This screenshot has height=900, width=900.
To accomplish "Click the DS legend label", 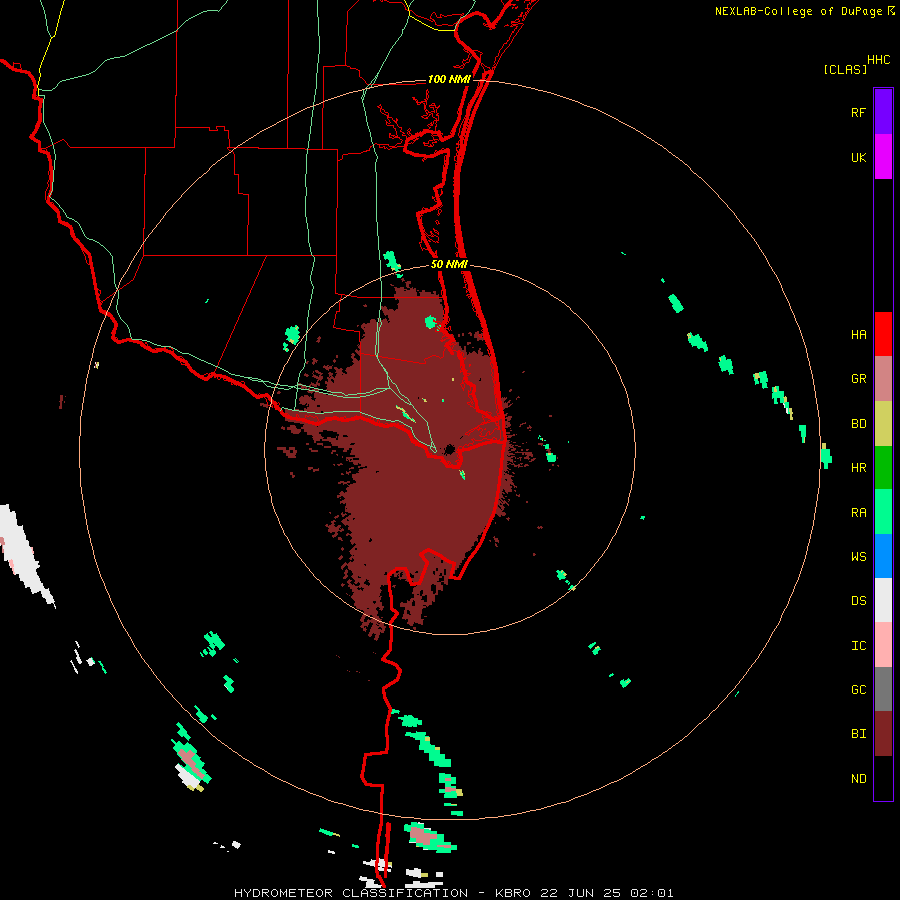I will coord(858,601).
